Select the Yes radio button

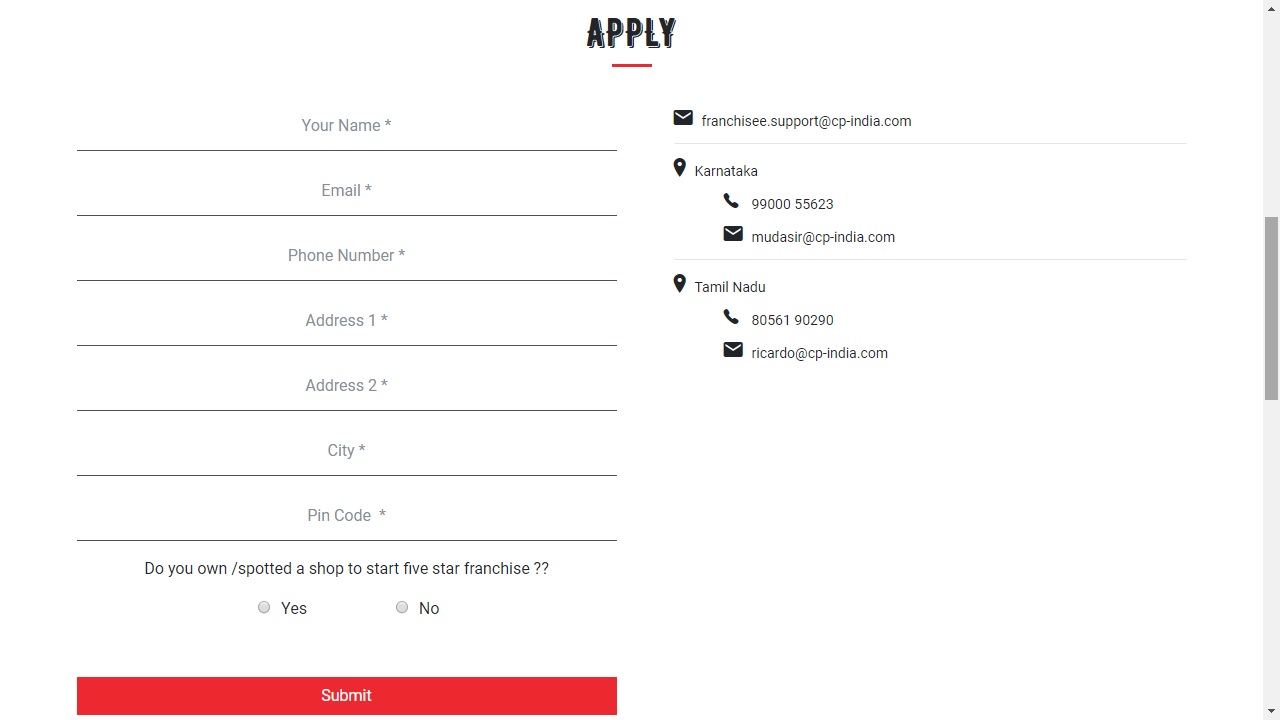pos(264,607)
